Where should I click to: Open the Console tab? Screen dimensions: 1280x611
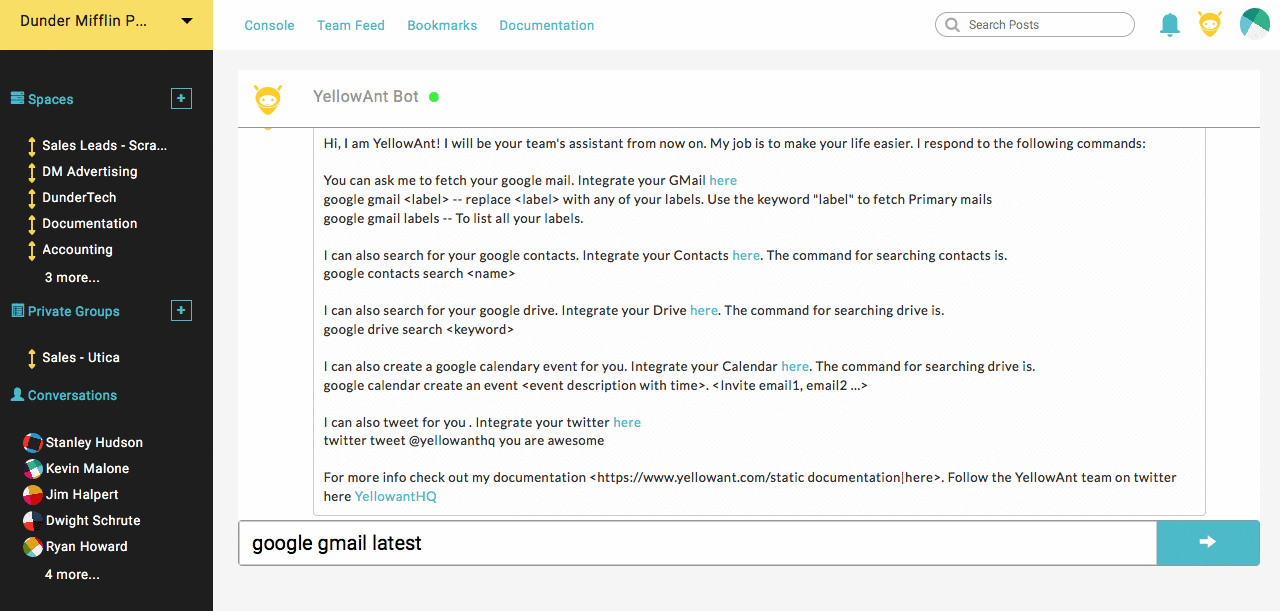point(269,25)
